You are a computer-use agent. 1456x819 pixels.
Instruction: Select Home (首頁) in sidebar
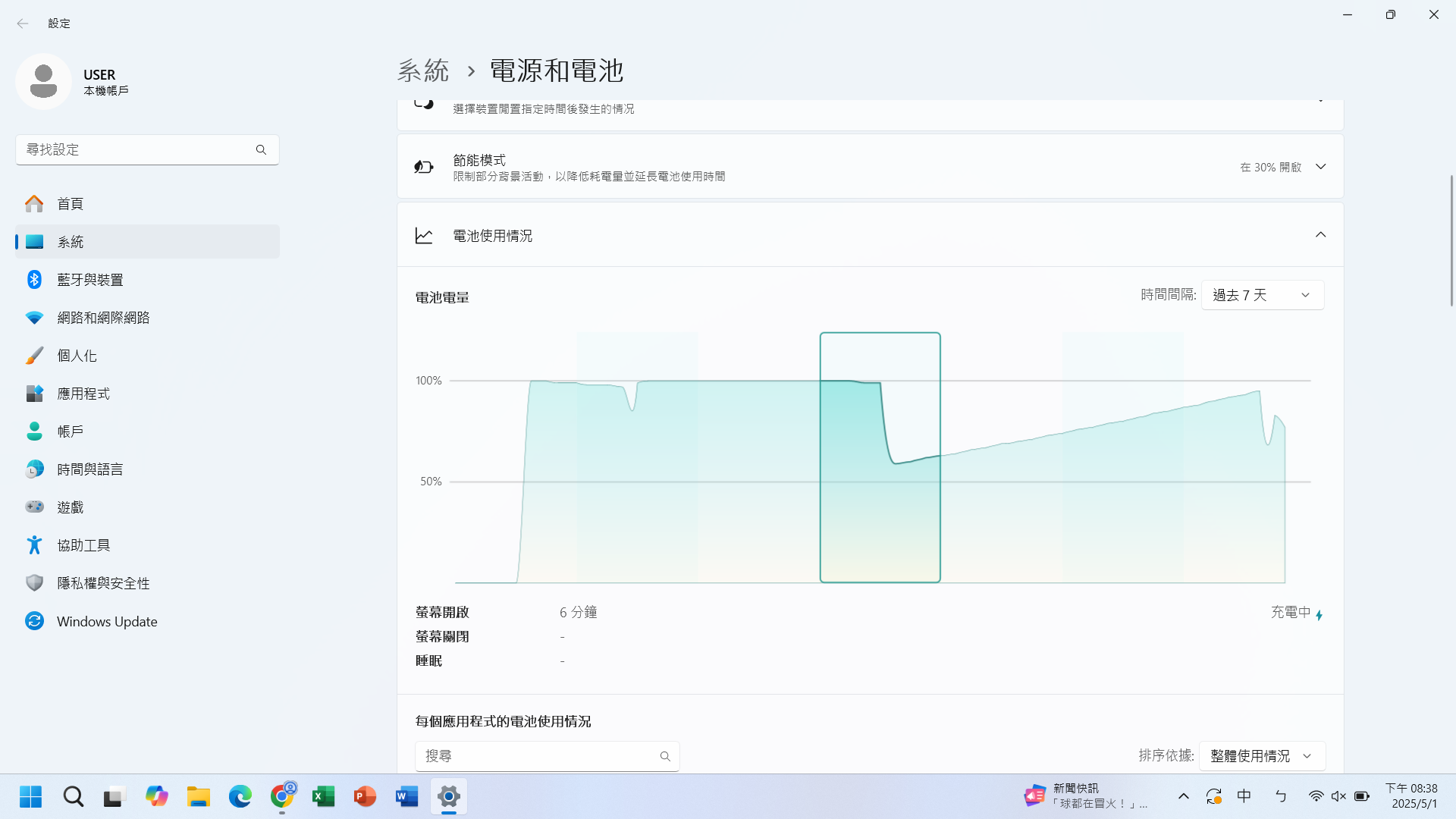[x=70, y=204]
